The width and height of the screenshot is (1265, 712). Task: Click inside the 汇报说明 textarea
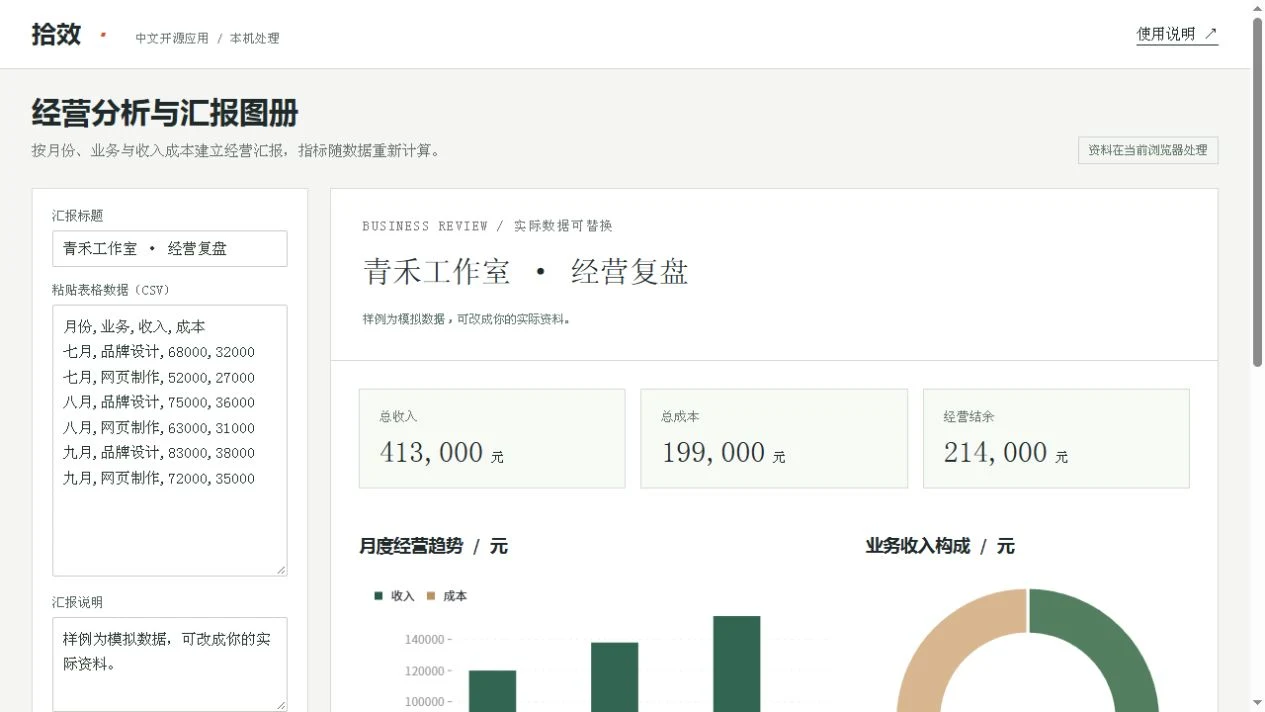pyautogui.click(x=170, y=664)
